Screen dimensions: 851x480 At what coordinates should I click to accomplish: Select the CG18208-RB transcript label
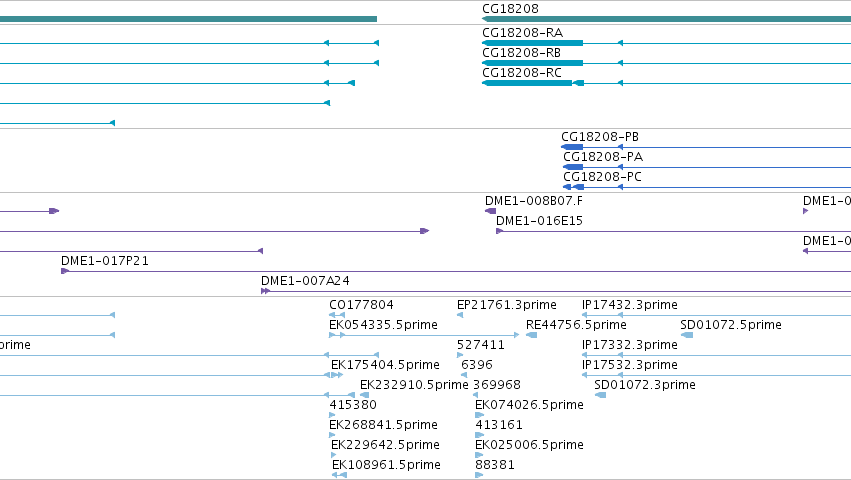[x=521, y=53]
